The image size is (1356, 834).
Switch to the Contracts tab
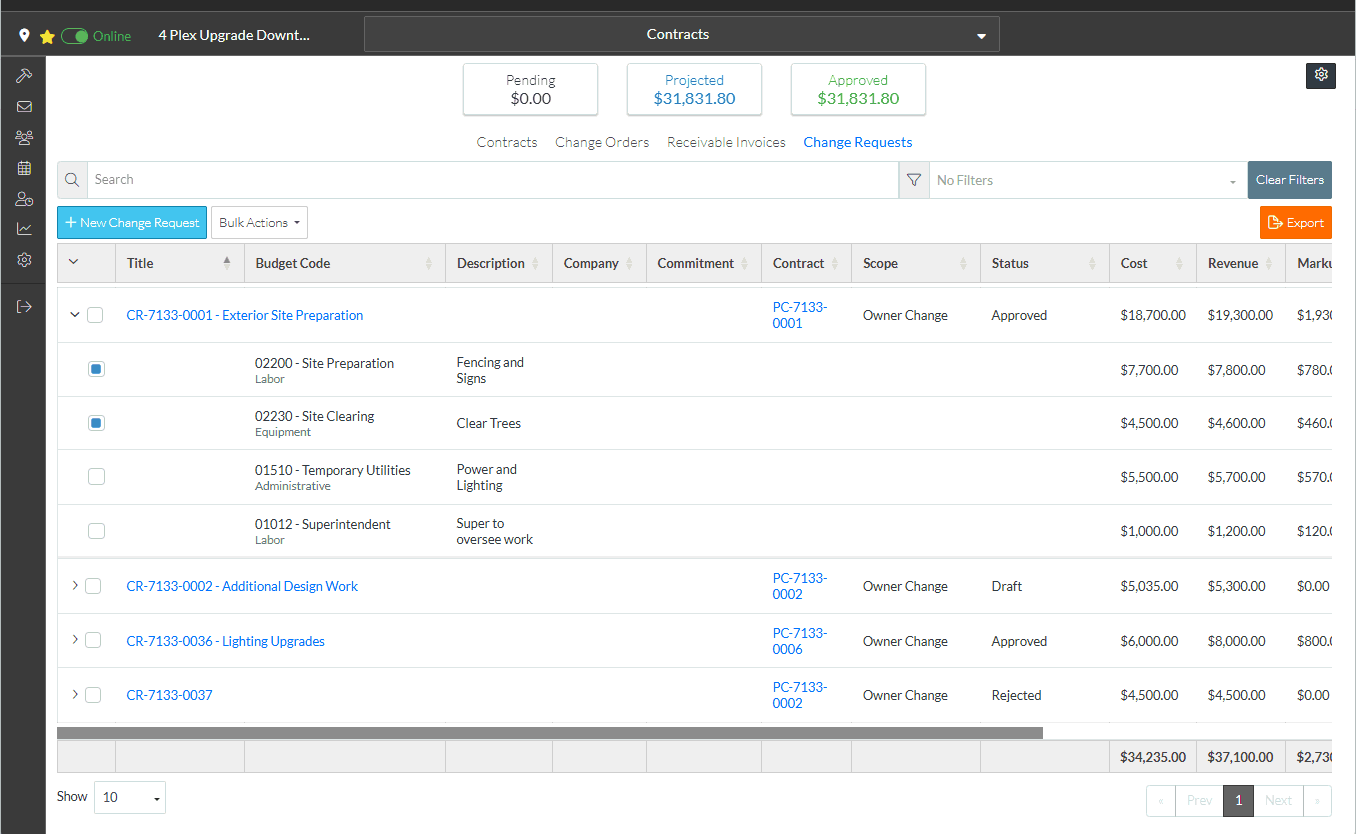pyautogui.click(x=507, y=142)
